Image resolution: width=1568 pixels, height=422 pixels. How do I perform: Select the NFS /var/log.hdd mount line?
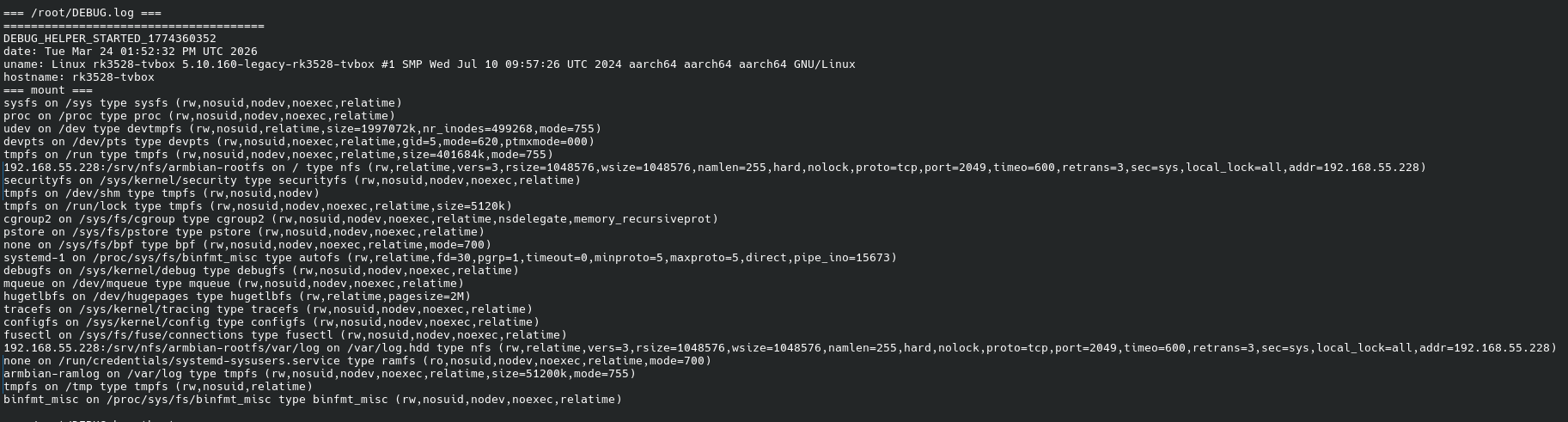[779, 348]
